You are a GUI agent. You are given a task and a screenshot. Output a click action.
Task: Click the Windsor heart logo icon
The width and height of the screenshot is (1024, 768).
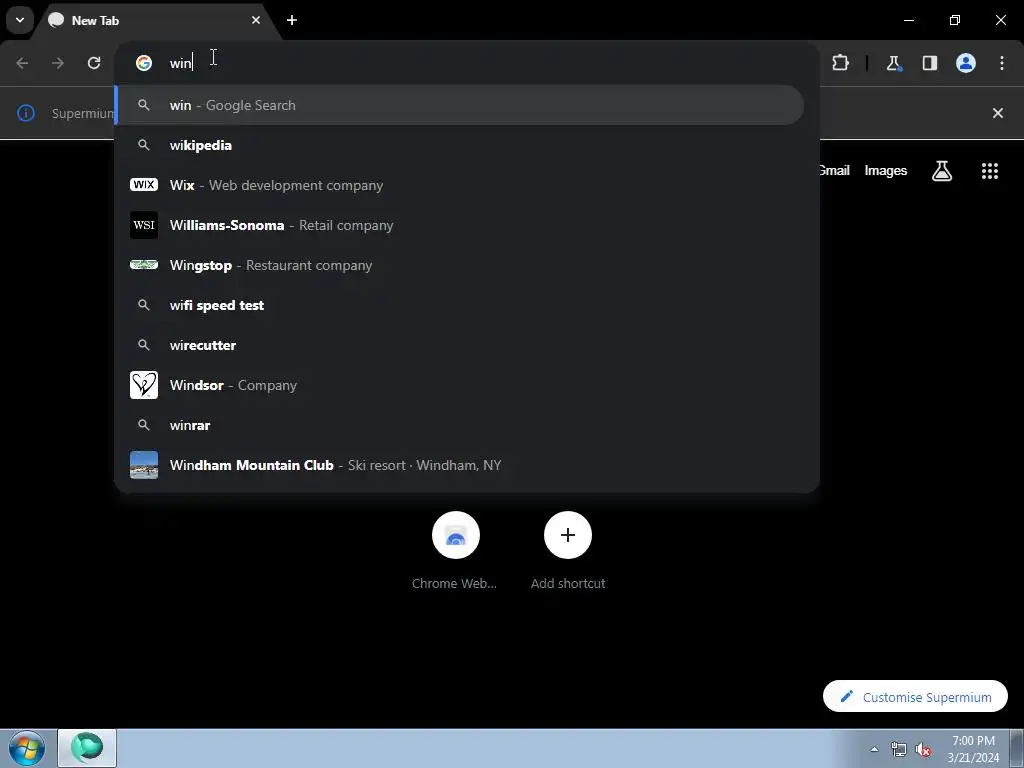[144, 385]
